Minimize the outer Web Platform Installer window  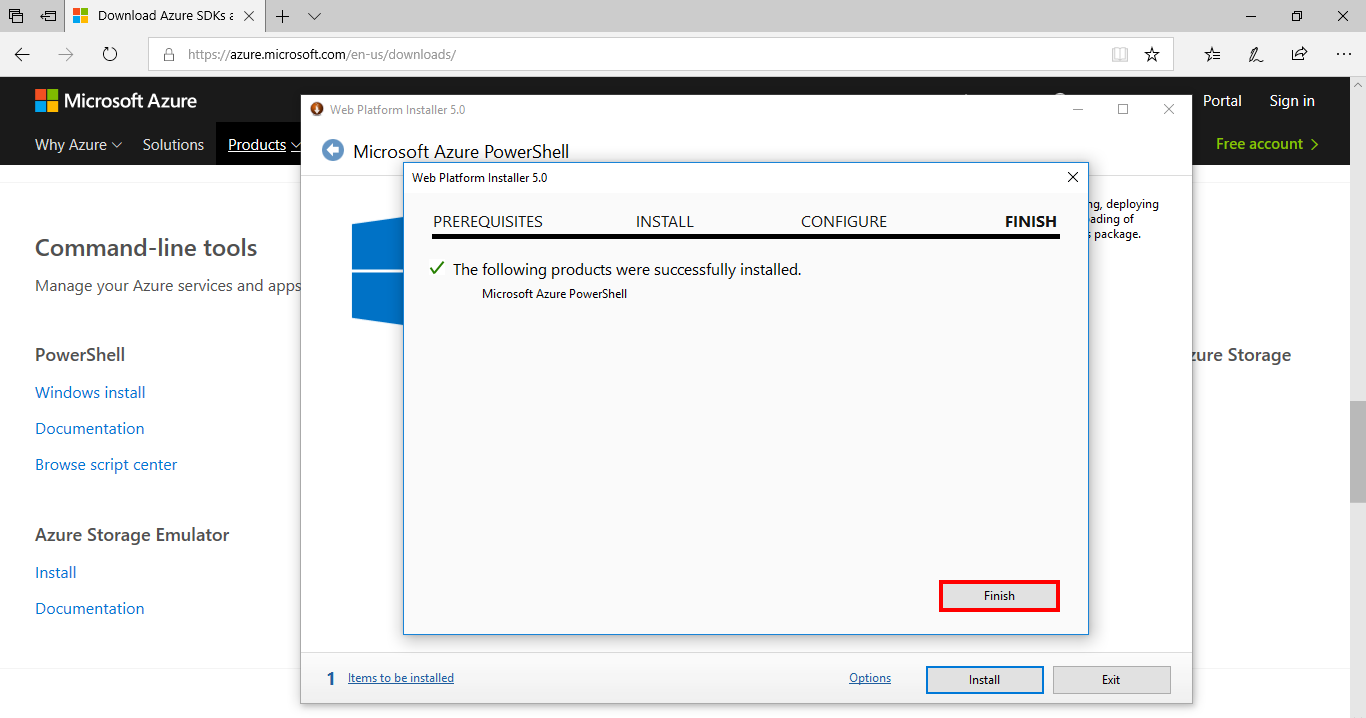pyautogui.click(x=1078, y=109)
